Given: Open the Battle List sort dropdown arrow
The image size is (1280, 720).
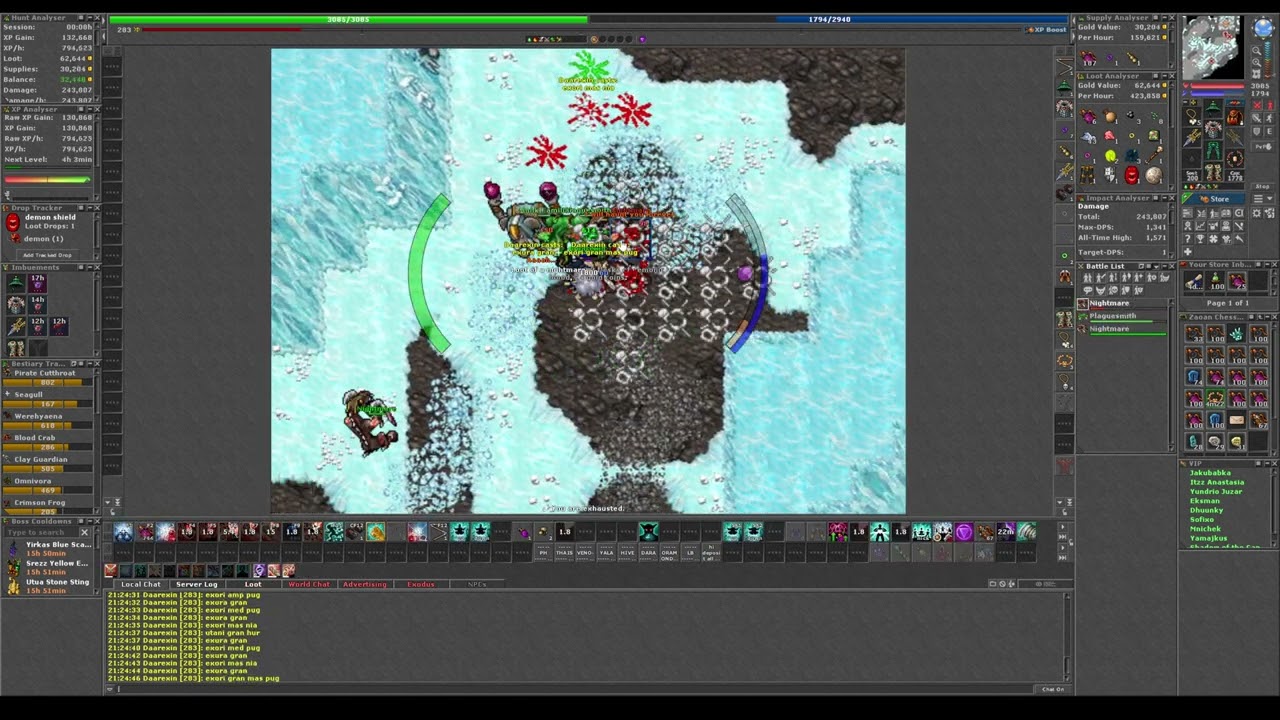Looking at the screenshot, I should [1156, 267].
